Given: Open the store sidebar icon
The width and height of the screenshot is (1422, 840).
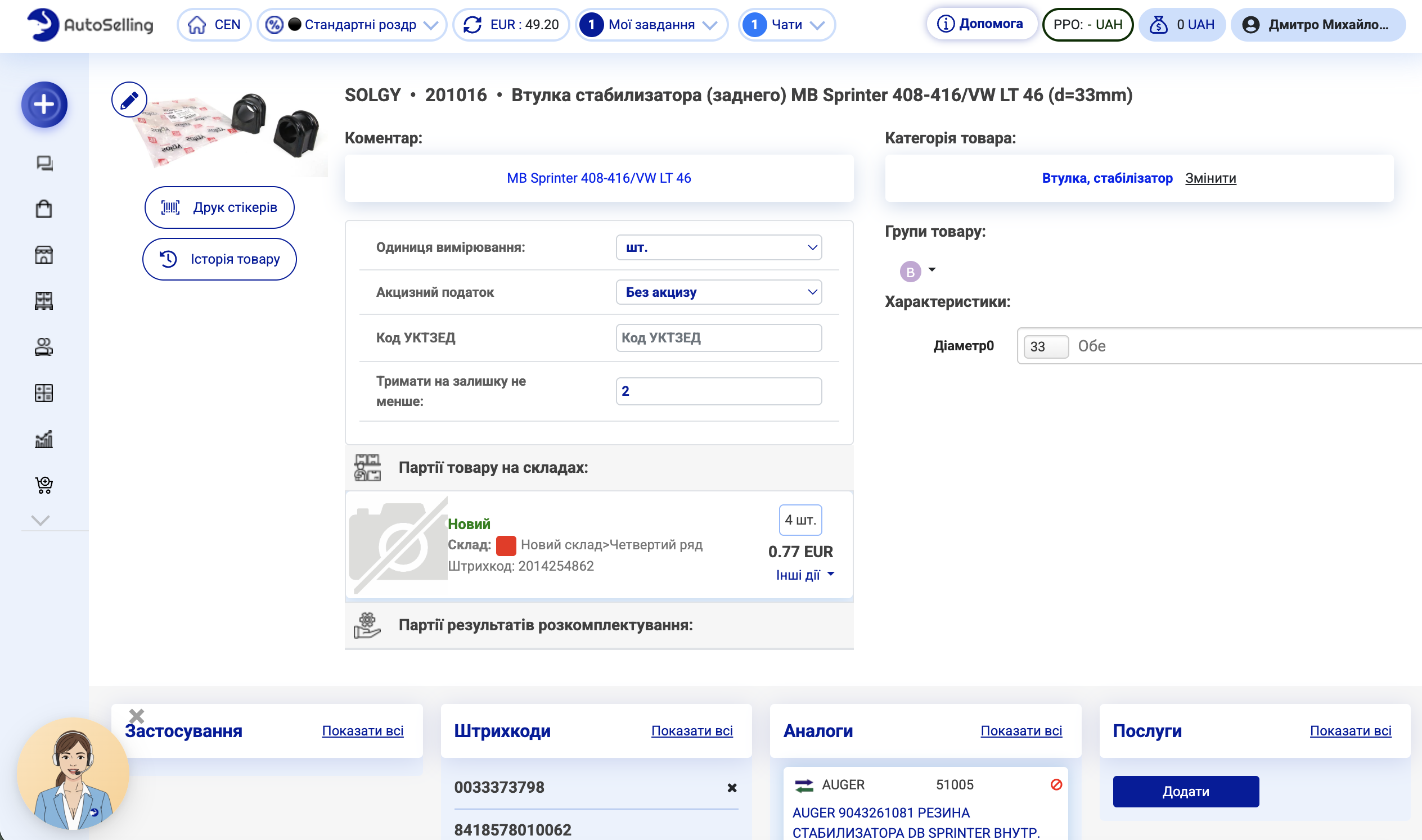Looking at the screenshot, I should tap(44, 255).
